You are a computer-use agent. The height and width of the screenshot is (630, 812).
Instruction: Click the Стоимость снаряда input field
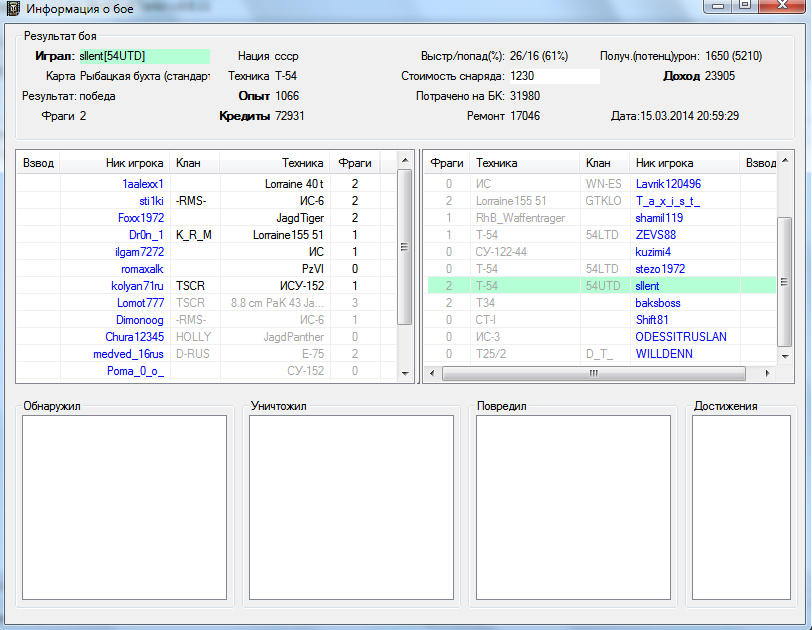[554, 76]
